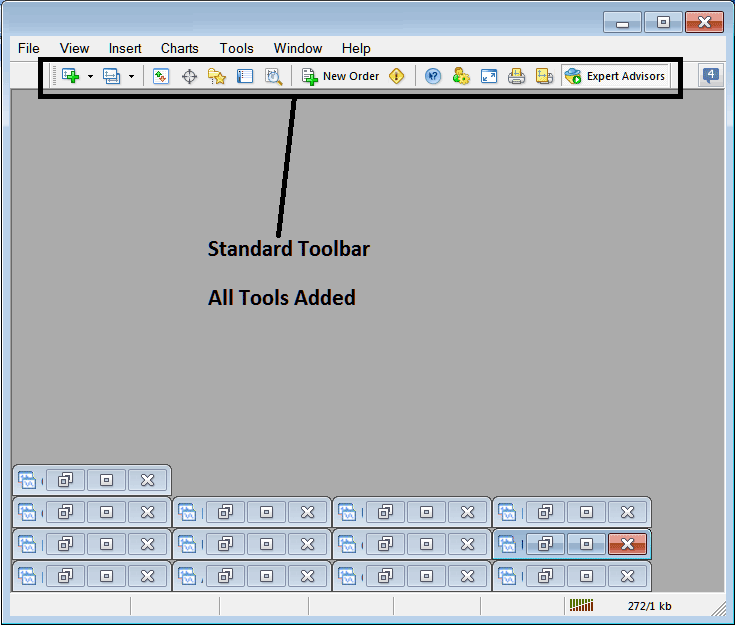Image resolution: width=735 pixels, height=625 pixels.
Task: Click the New Chart icon
Action: [71, 76]
